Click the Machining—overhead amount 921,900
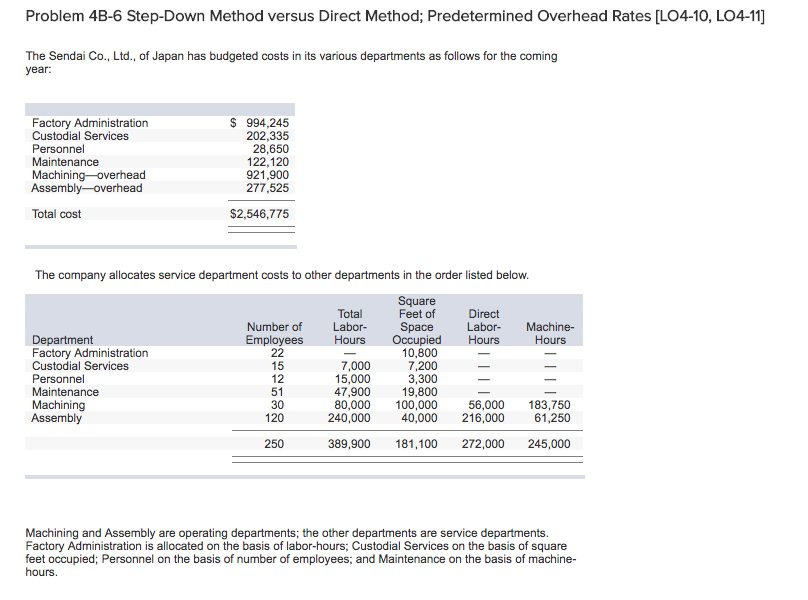This screenshot has height=600, width=808. 267,175
